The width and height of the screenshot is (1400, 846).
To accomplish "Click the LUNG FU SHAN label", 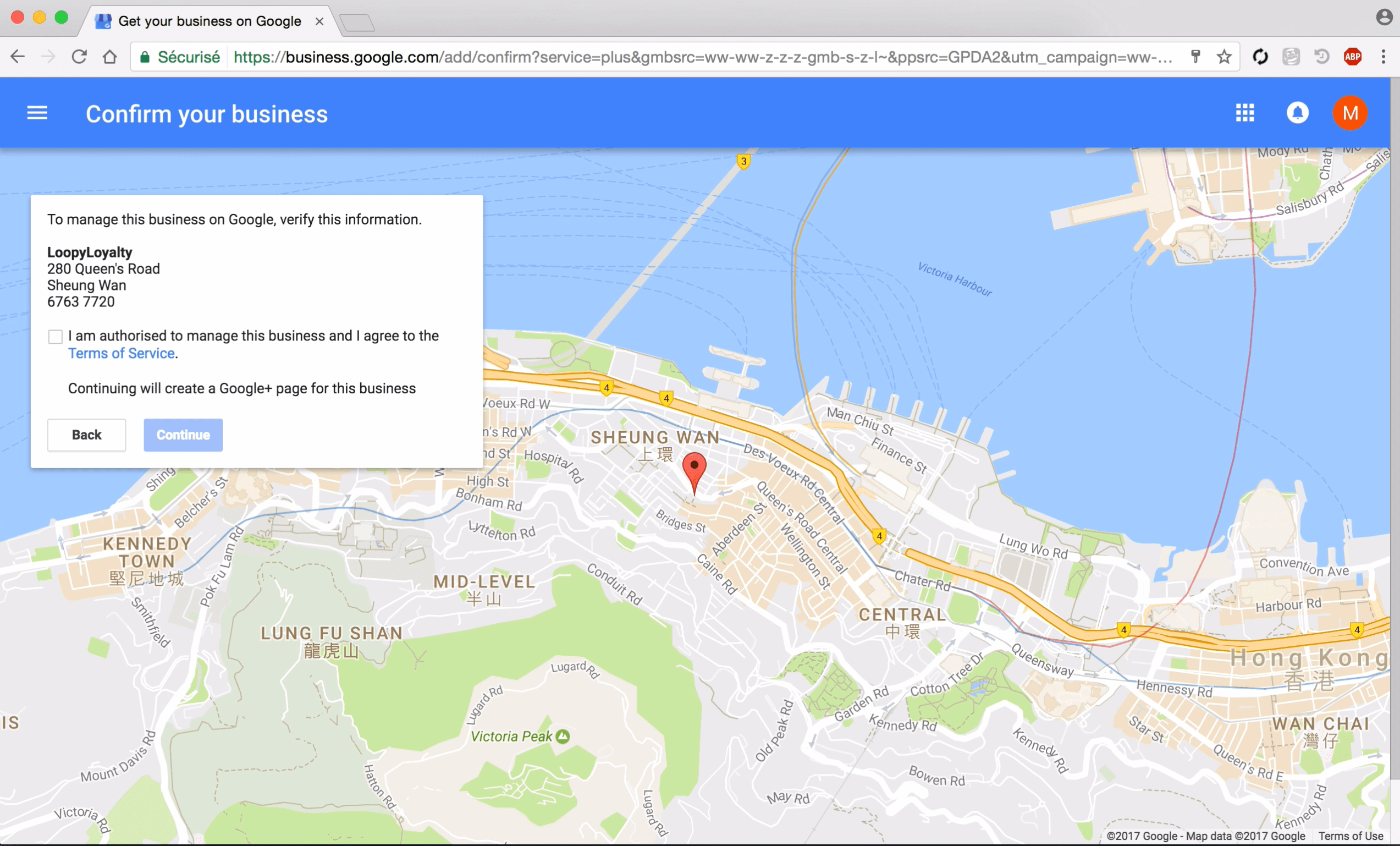I will (x=331, y=633).
